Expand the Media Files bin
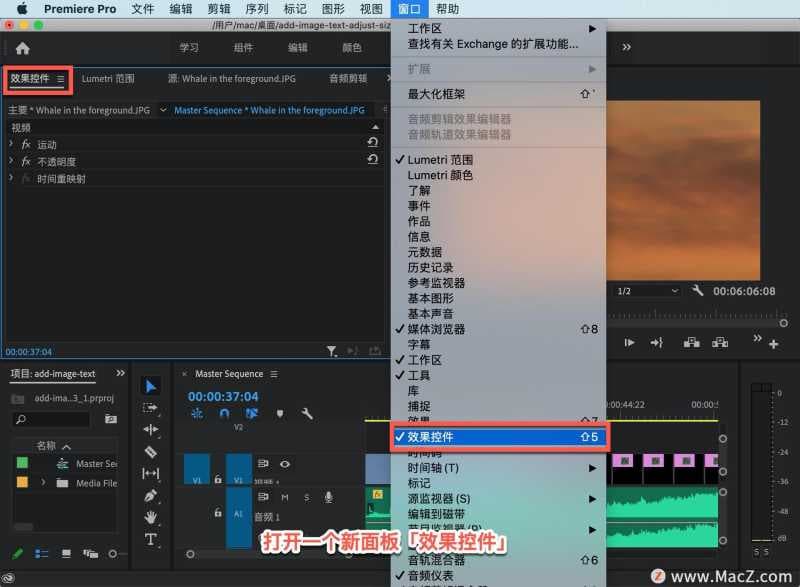 pos(43,482)
